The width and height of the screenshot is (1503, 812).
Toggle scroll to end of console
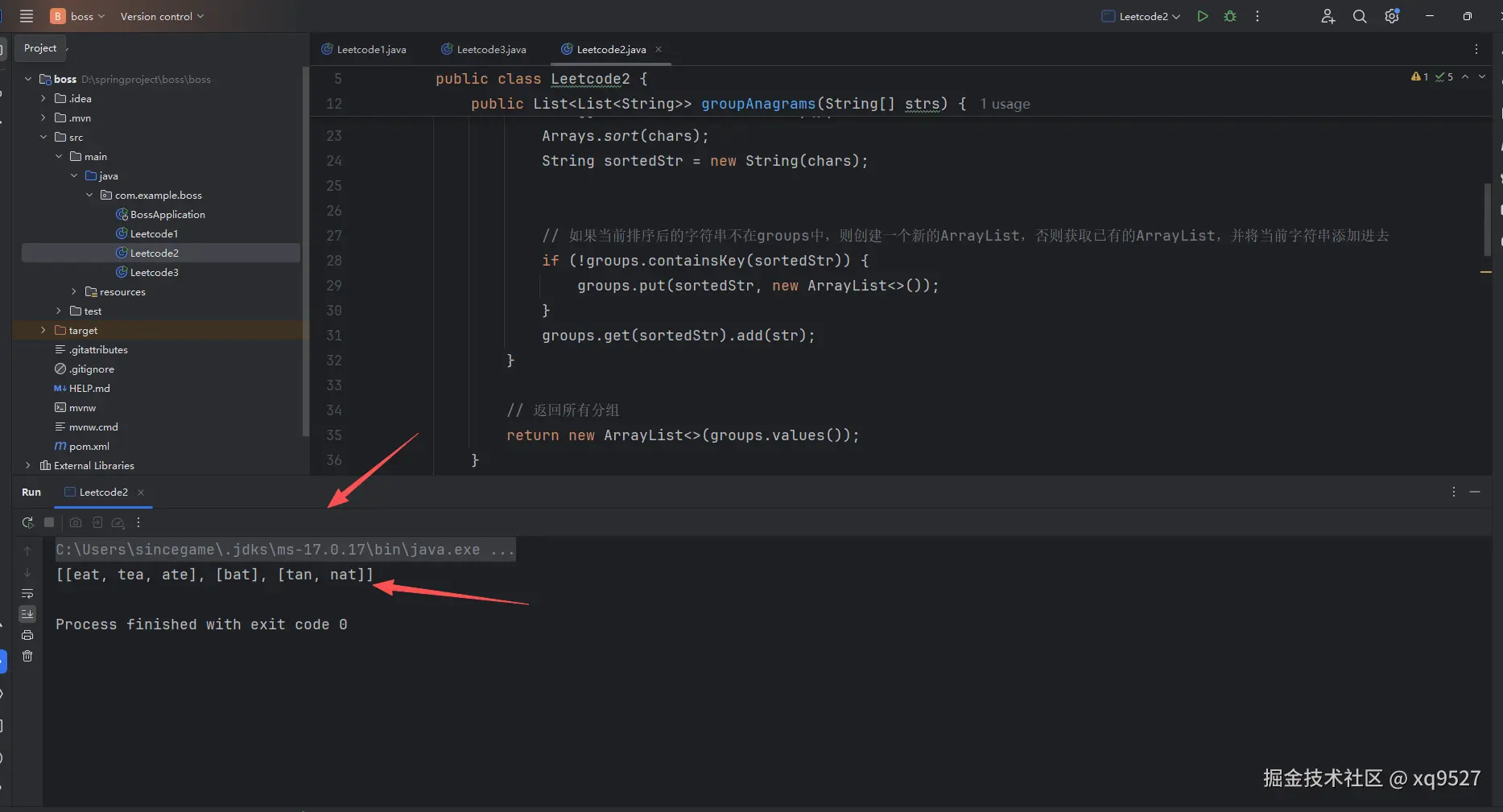click(27, 614)
